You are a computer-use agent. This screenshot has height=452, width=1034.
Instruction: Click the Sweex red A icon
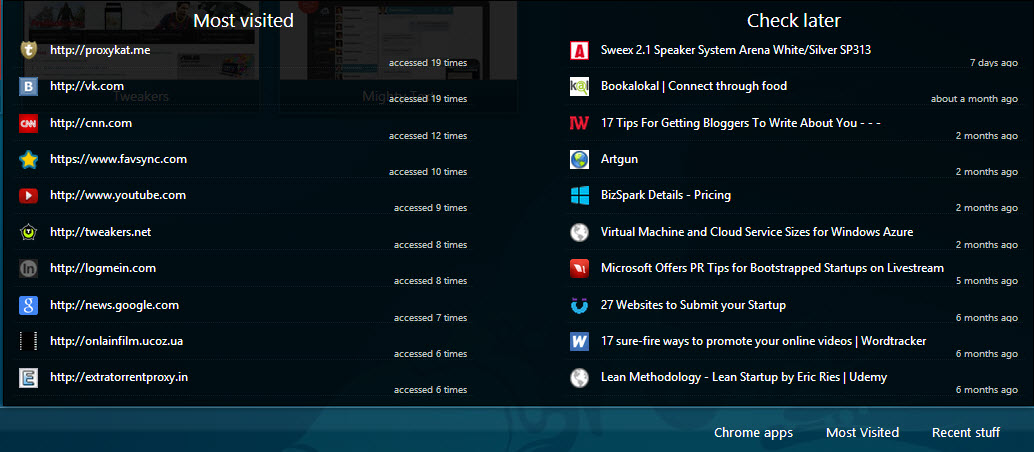click(579, 50)
